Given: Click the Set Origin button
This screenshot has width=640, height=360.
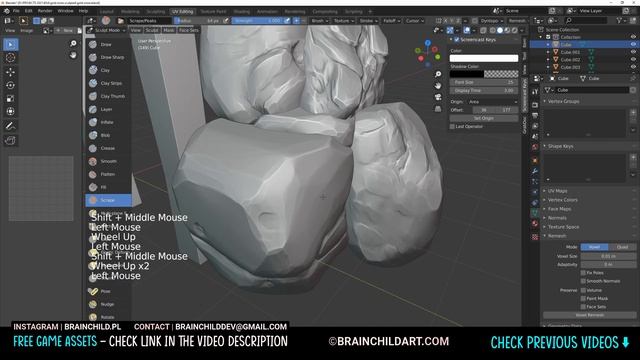Looking at the screenshot, I should (484, 118).
